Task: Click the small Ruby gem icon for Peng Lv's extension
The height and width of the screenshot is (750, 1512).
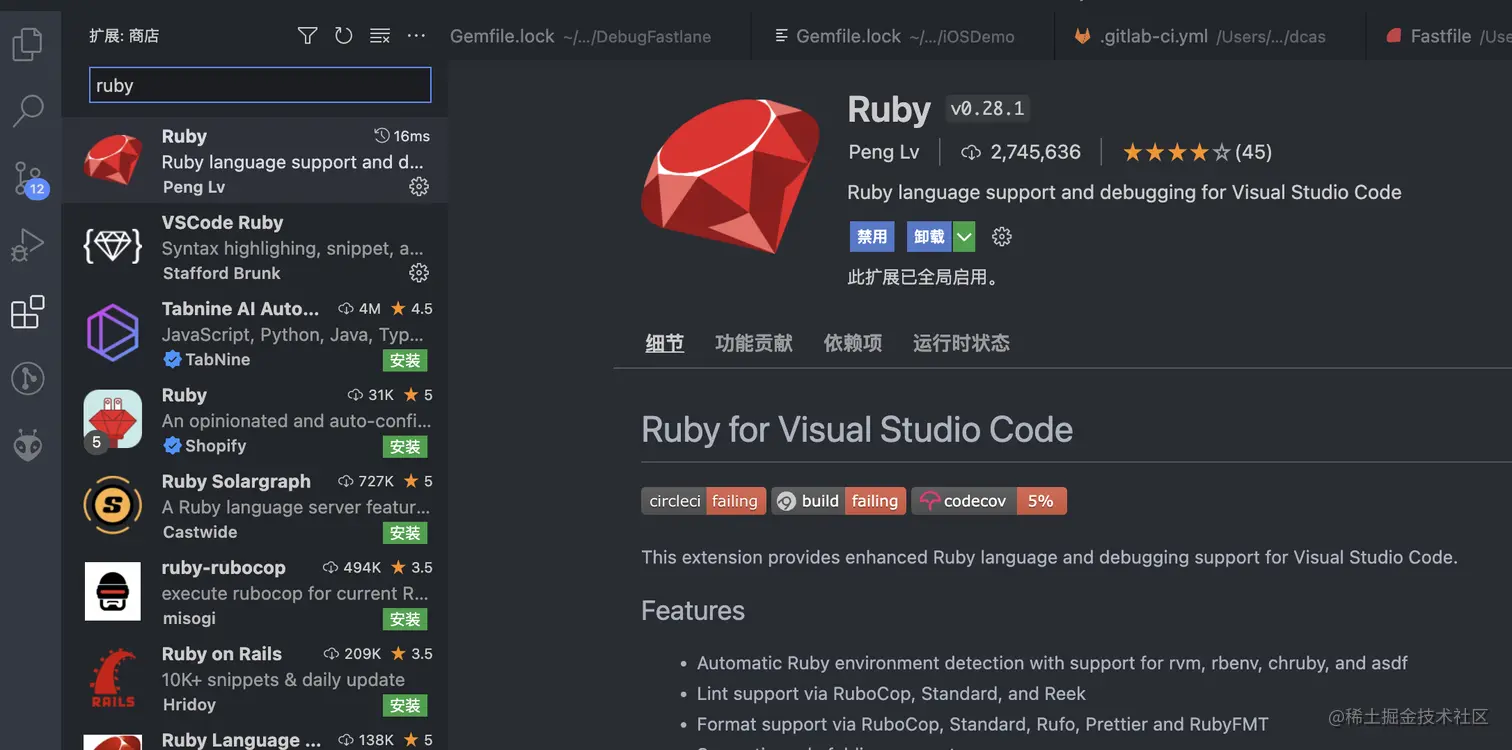Action: 113,160
